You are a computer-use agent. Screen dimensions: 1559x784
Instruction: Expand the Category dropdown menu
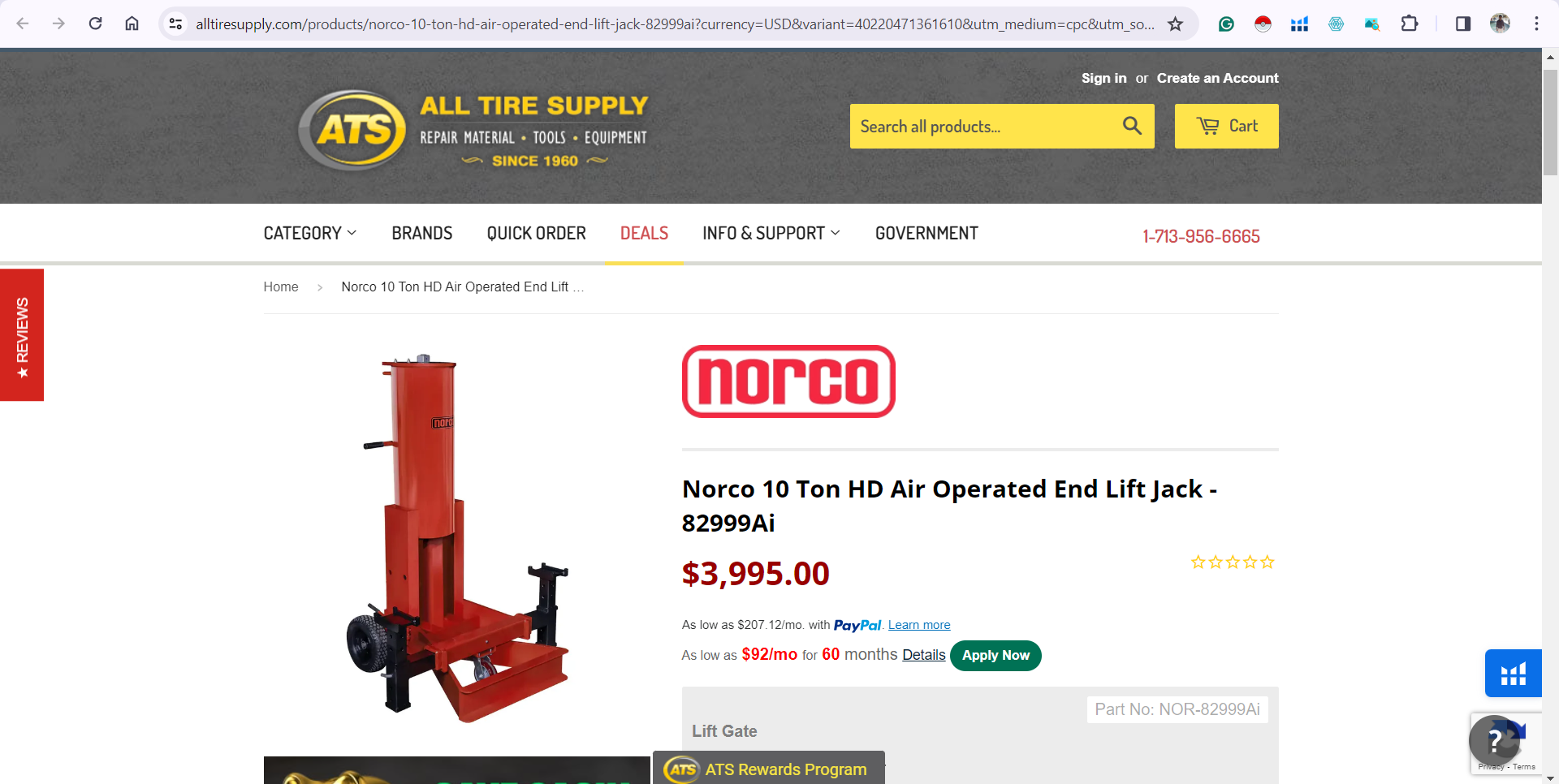(310, 233)
